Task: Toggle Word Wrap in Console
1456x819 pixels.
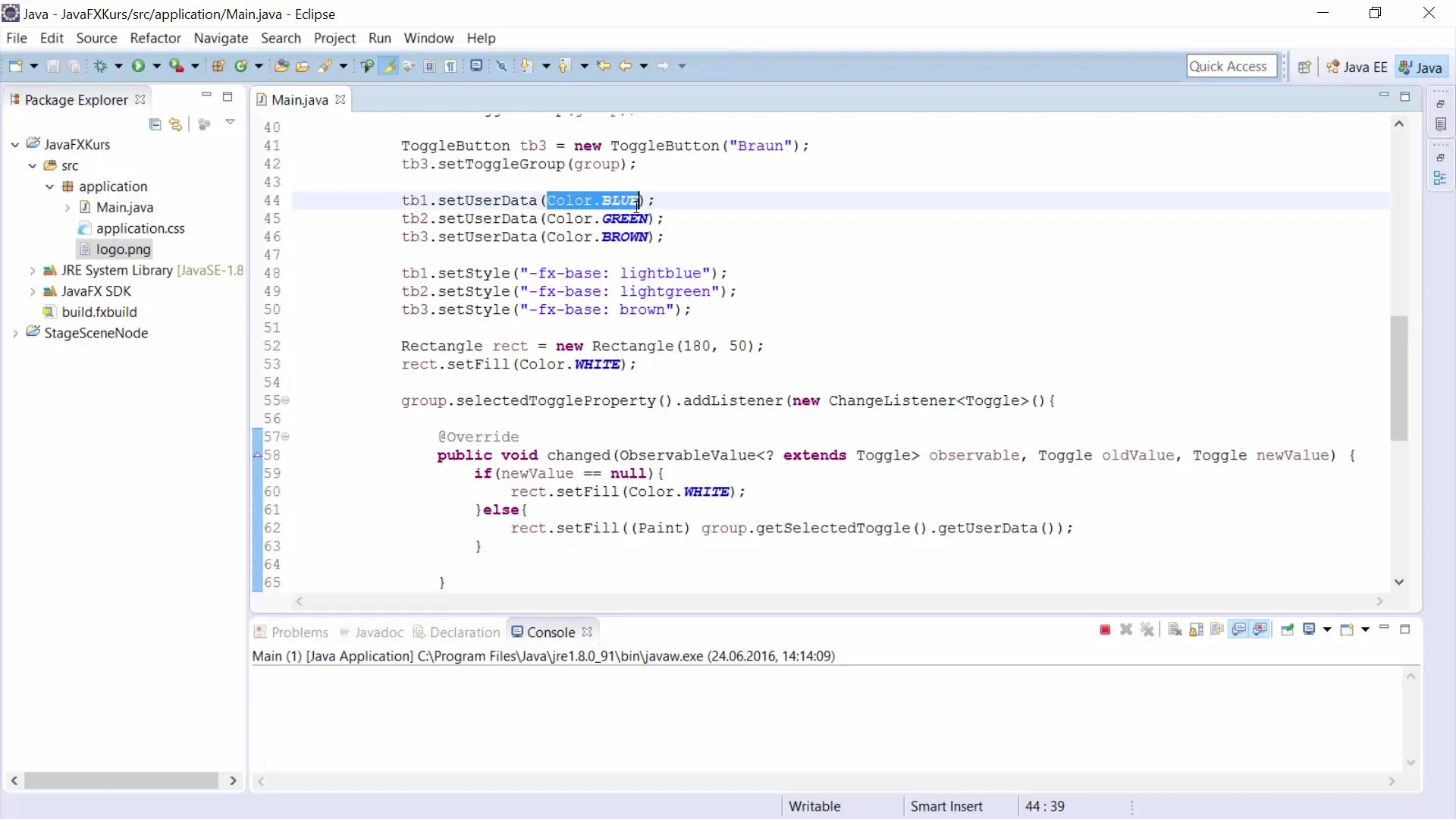Action: [x=1217, y=630]
